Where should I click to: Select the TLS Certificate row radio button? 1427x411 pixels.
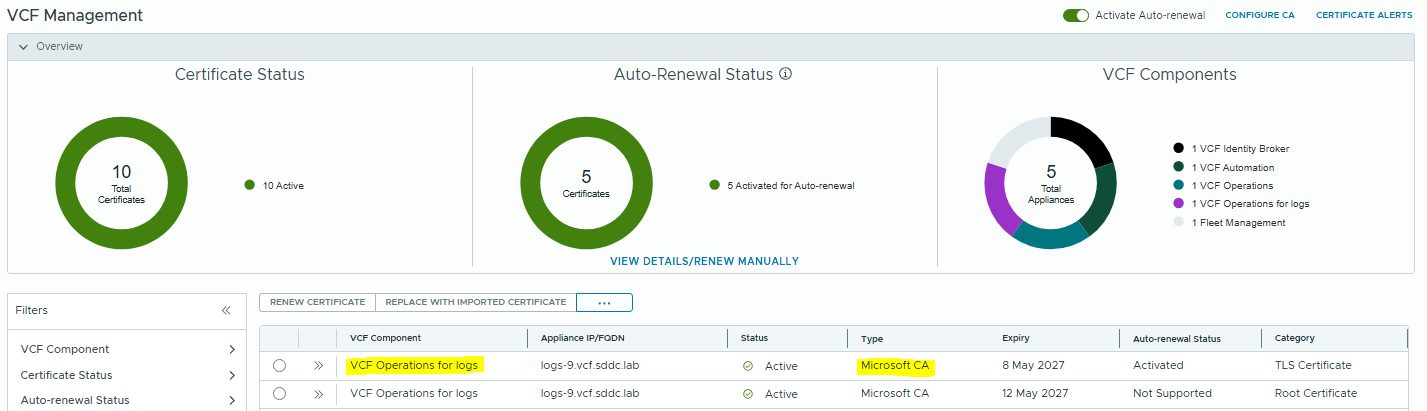coord(279,366)
